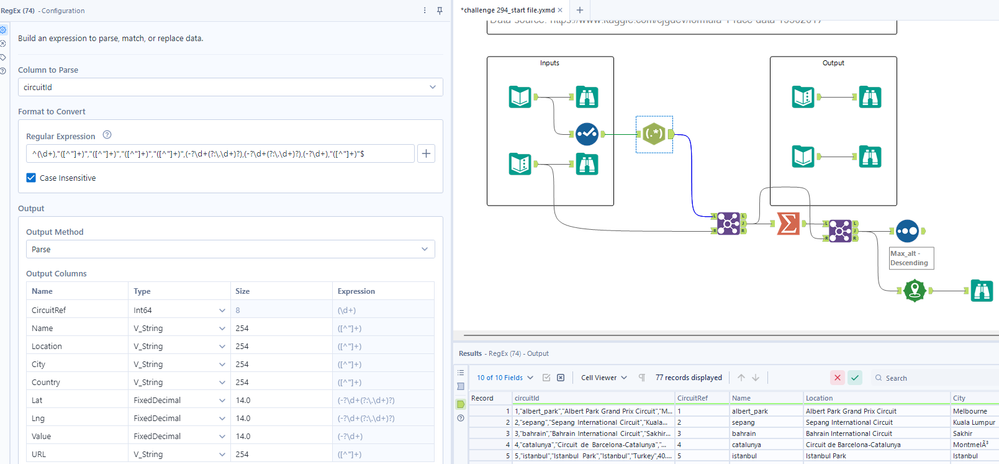Screen dimensions: 999x464
Task: Select the Sepang International Circuit cell
Action: (x=876, y=422)
